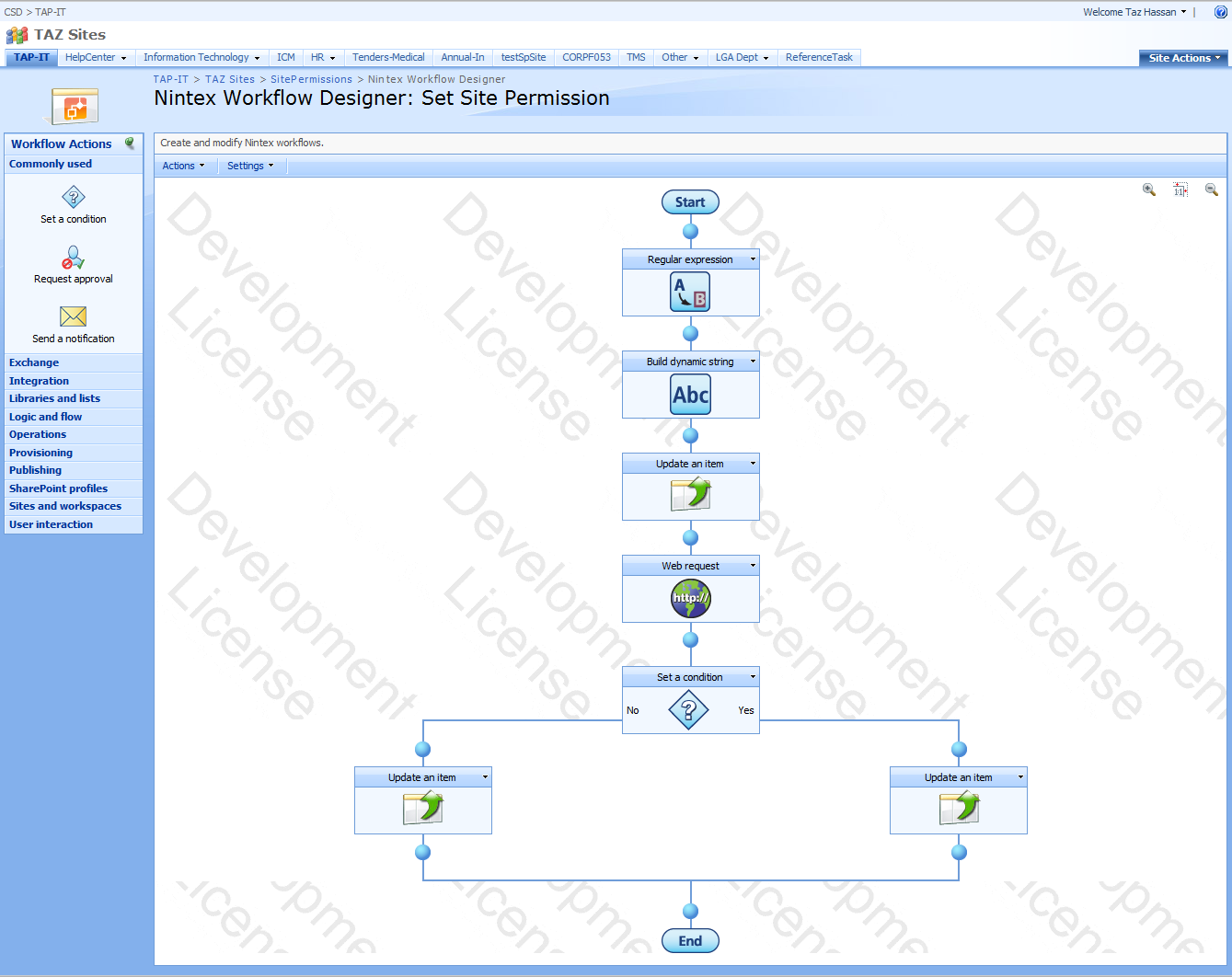Click the TAZ Sites people logo icon

pos(17,35)
